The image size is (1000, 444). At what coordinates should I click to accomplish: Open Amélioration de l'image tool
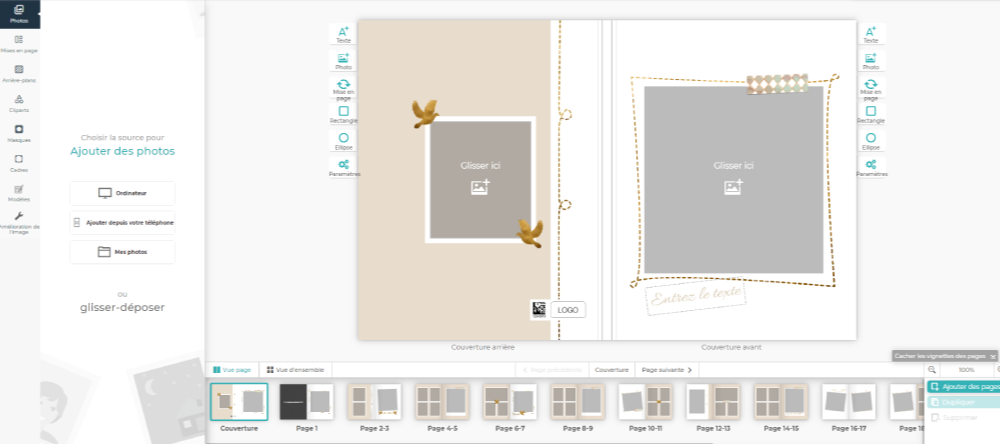pyautogui.click(x=19, y=223)
